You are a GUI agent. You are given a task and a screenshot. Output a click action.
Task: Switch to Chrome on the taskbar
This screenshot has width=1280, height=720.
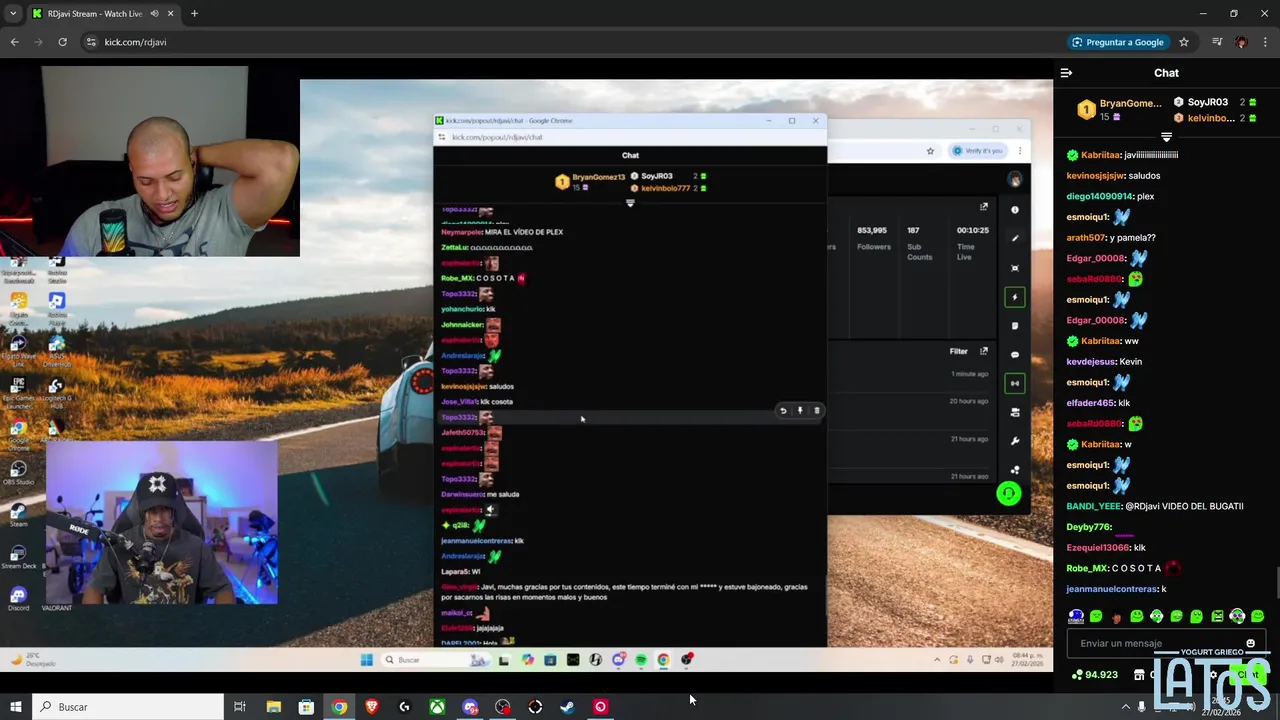coord(339,707)
